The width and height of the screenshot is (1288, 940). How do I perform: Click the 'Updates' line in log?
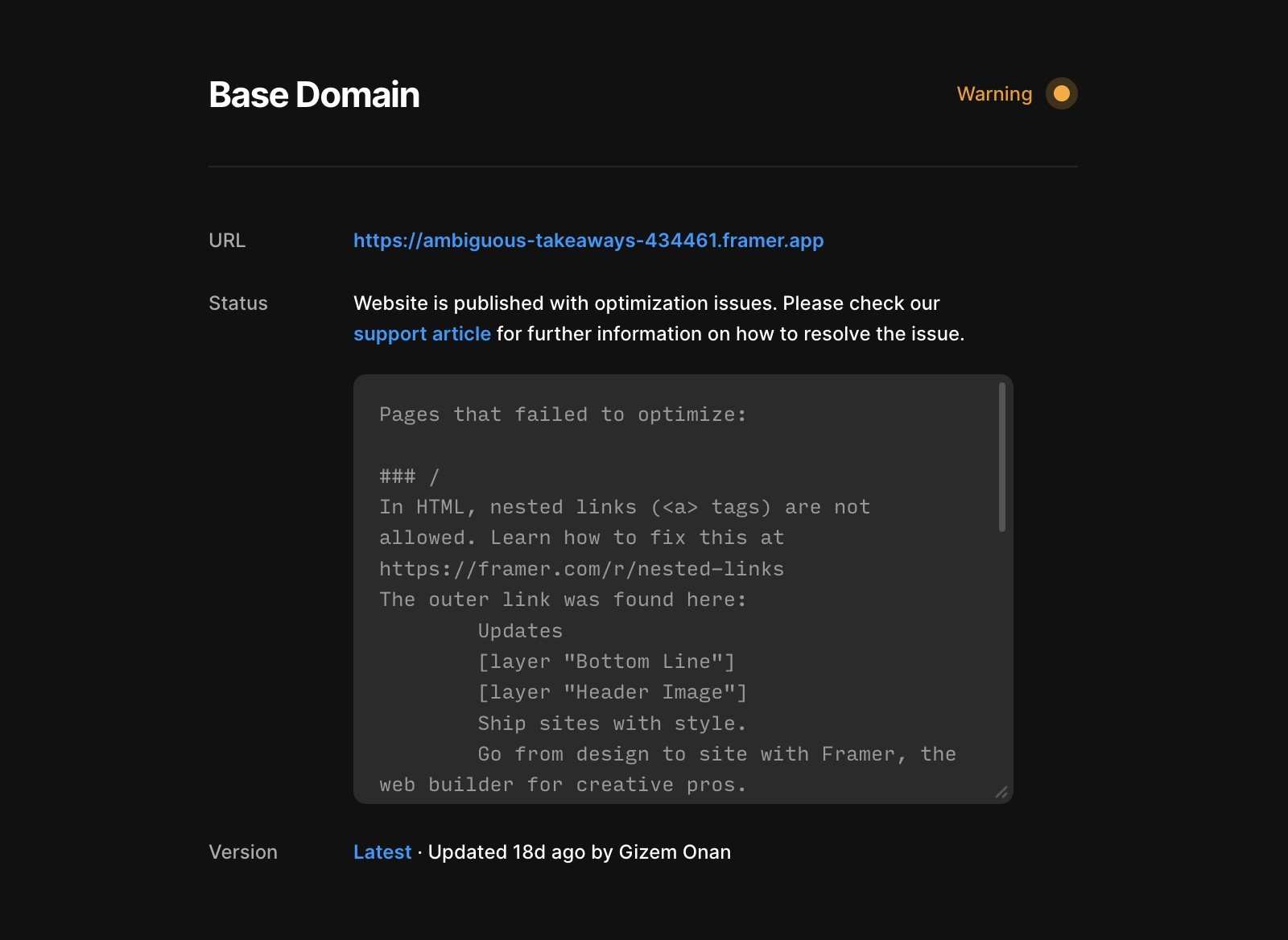520,631
